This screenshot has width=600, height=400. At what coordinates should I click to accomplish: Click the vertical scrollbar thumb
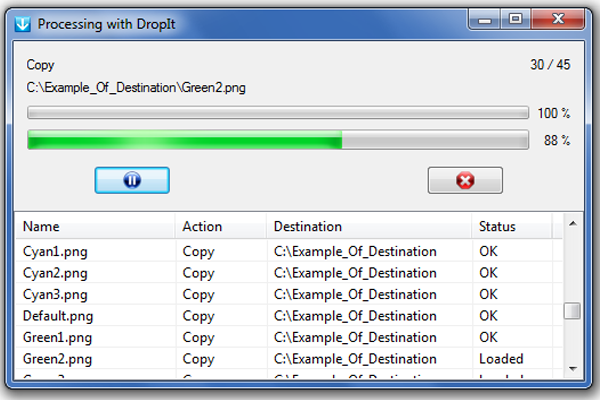coord(572,310)
